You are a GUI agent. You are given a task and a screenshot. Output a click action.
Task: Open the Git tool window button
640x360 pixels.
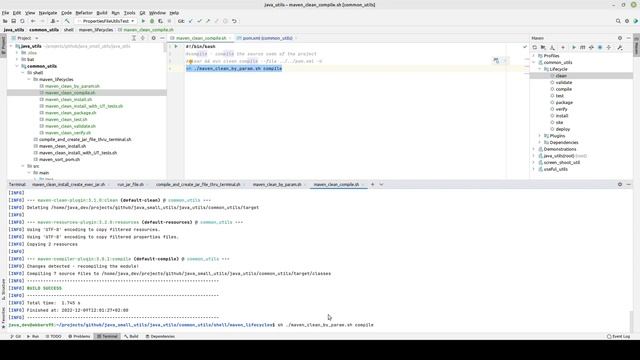pyautogui.click(x=16, y=336)
